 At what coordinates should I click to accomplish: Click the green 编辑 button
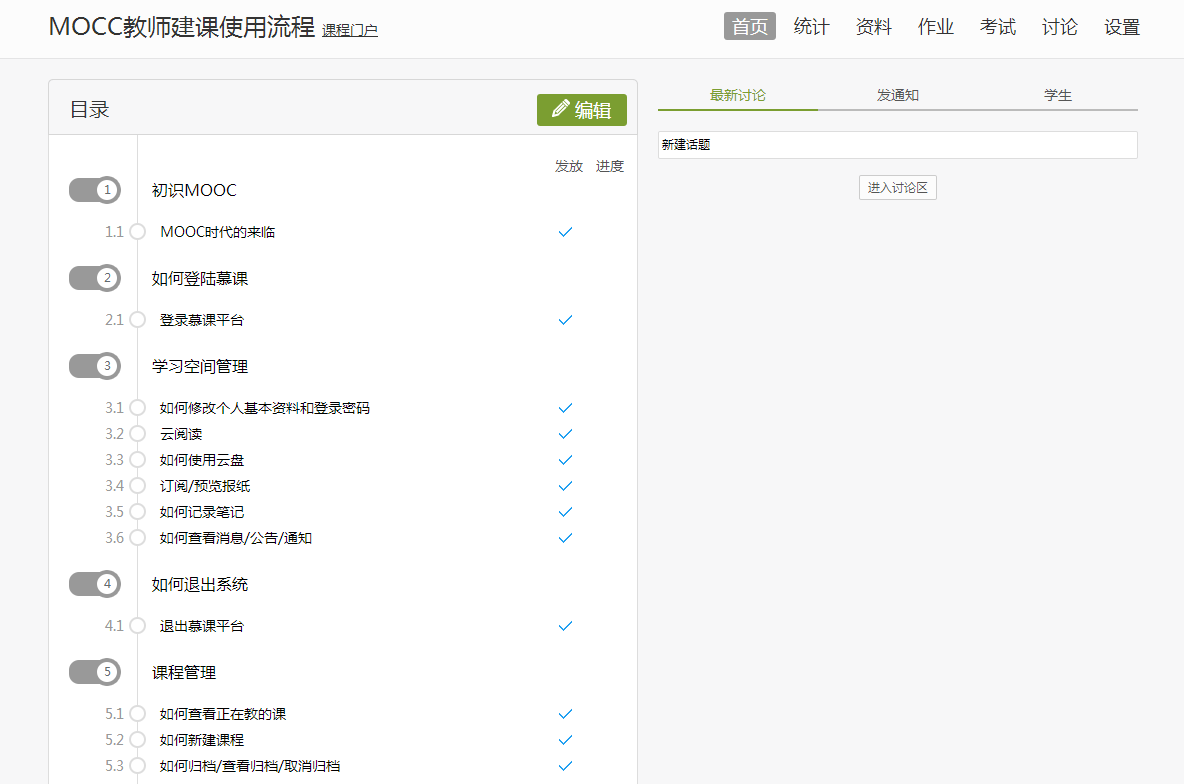point(581,110)
